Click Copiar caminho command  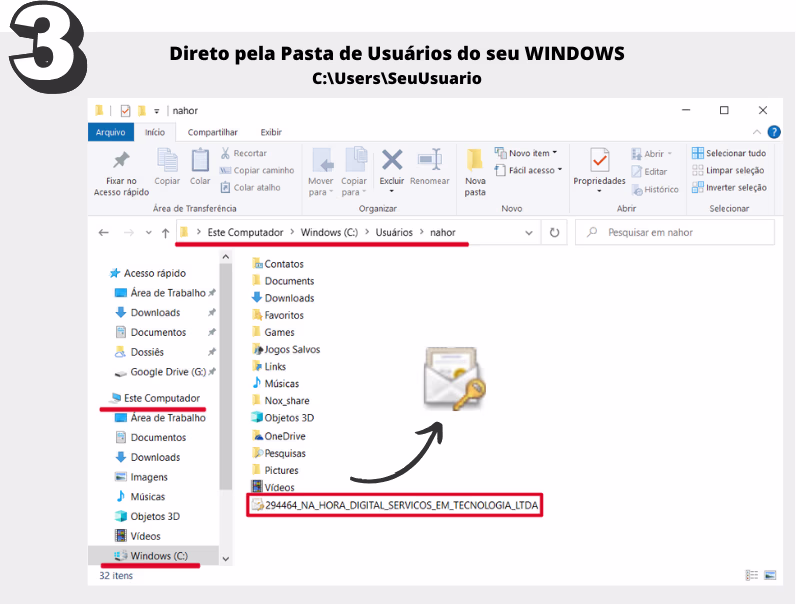(257, 170)
